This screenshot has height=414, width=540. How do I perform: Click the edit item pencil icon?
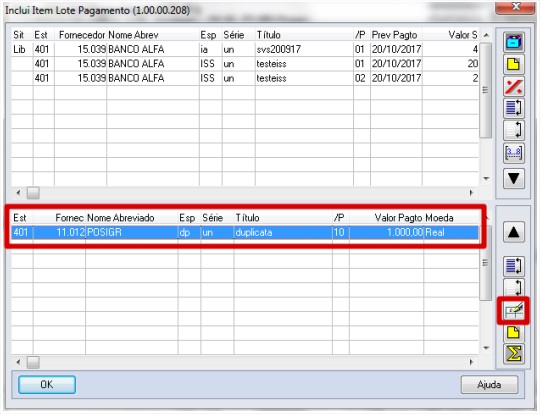(x=513, y=311)
